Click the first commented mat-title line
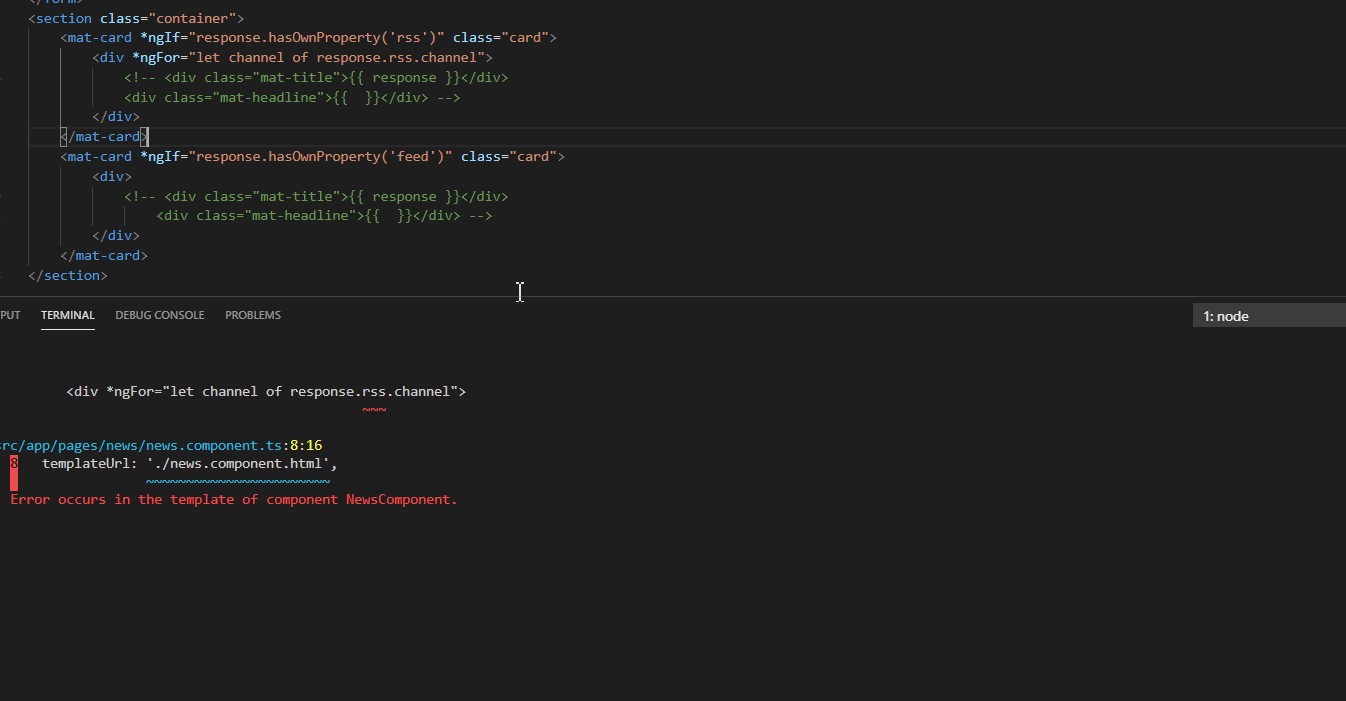Image resolution: width=1346 pixels, height=701 pixels. coord(316,78)
